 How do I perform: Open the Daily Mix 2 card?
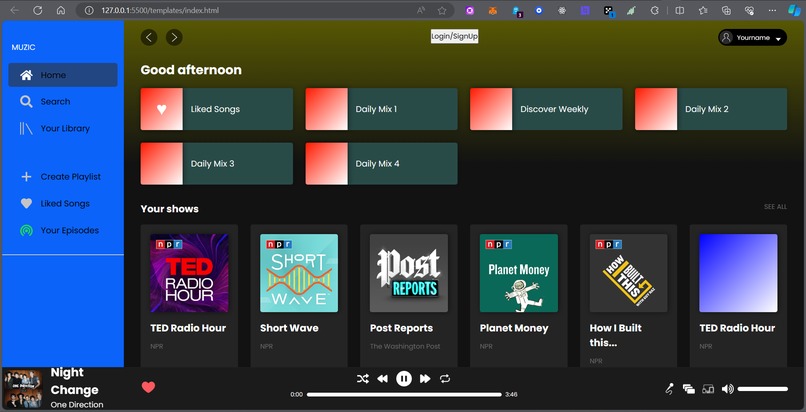(711, 109)
